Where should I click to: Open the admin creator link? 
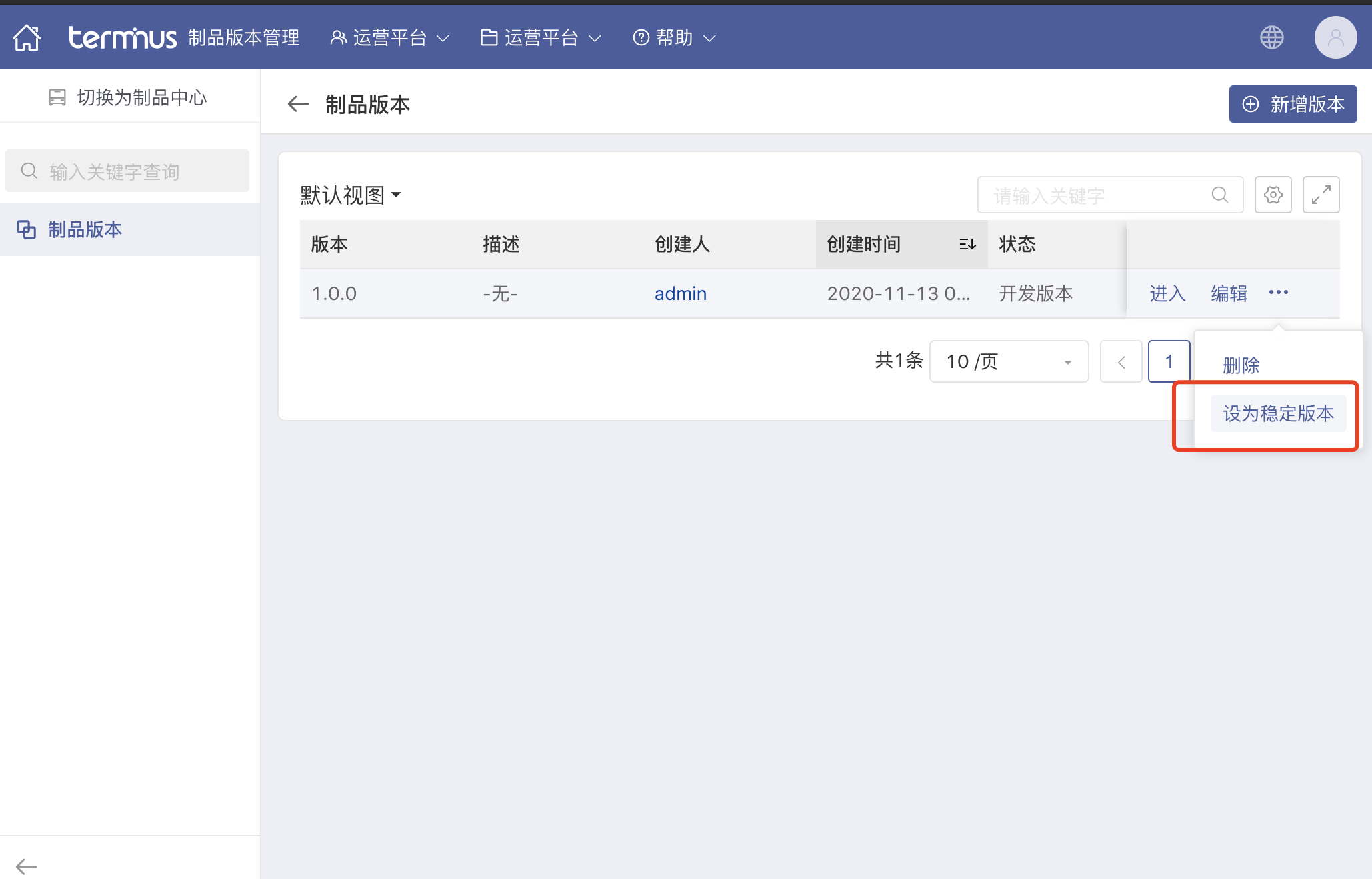point(680,293)
